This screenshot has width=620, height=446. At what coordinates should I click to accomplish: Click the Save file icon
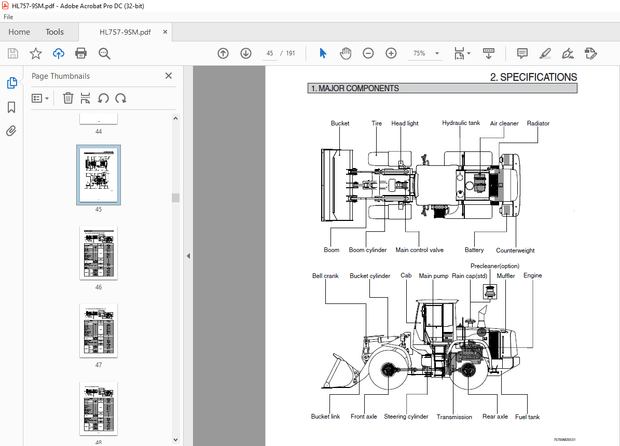click(13, 53)
